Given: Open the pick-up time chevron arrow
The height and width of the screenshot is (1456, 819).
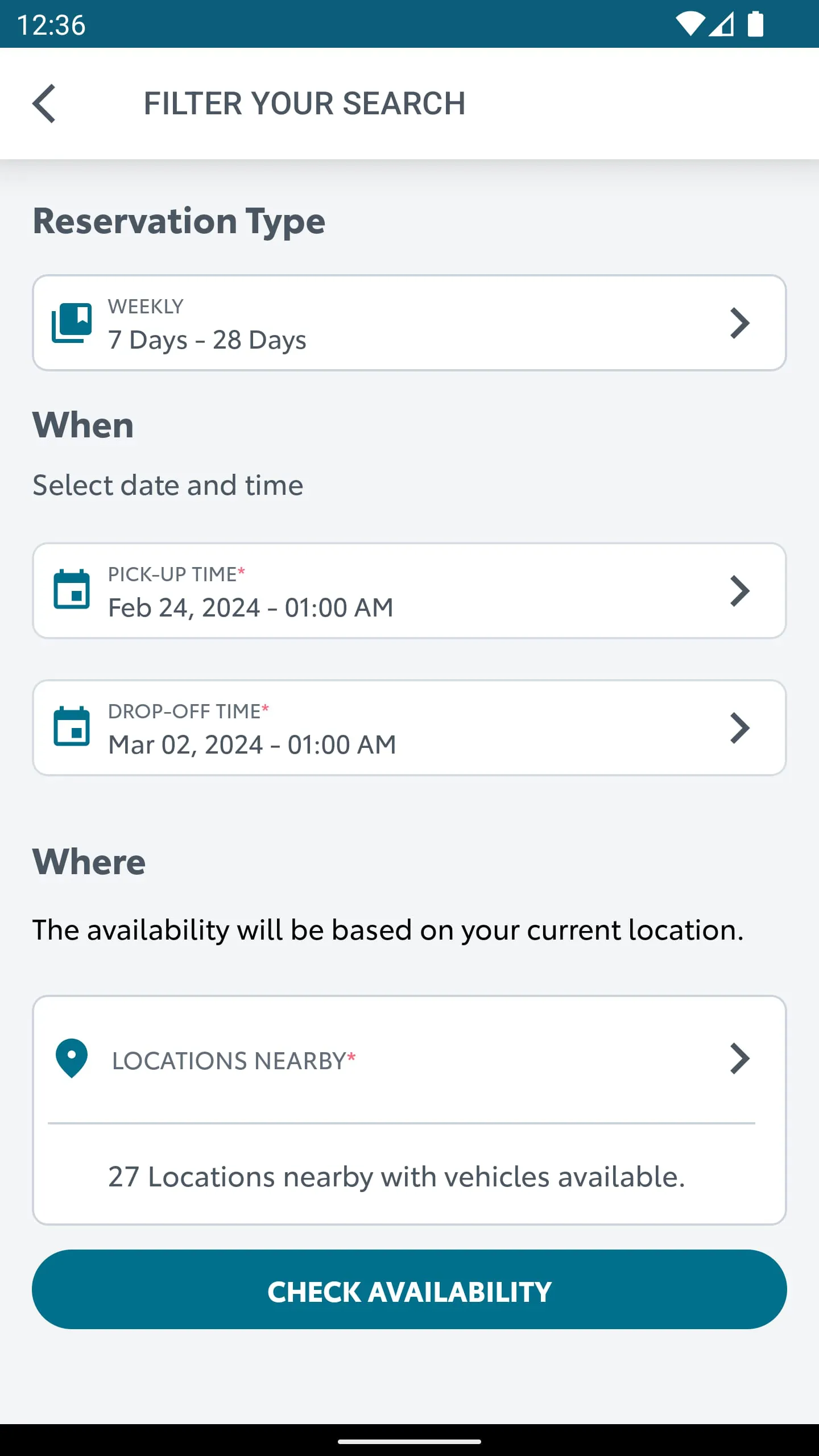Looking at the screenshot, I should 739,591.
